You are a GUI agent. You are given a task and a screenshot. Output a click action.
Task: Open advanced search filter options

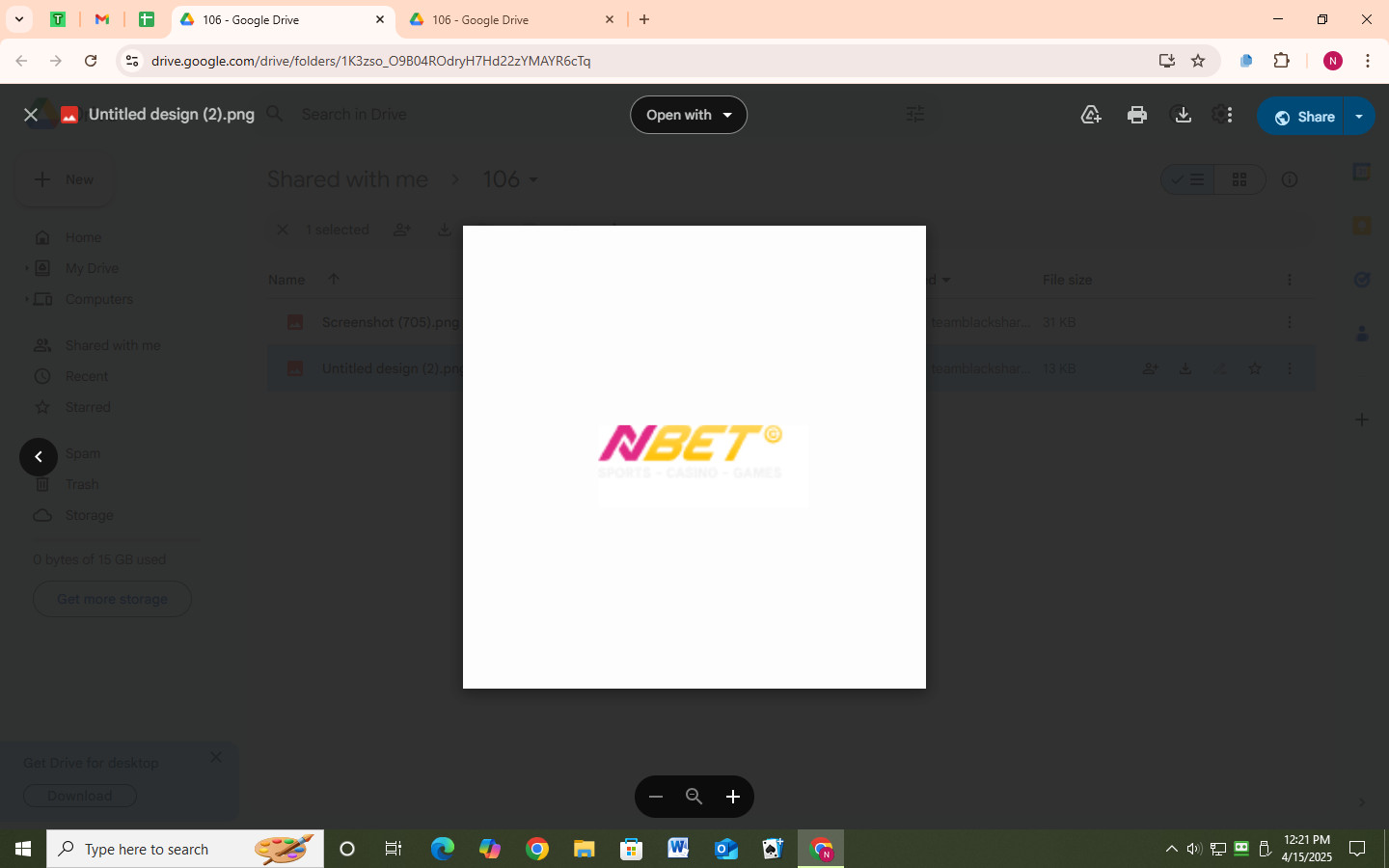(x=915, y=115)
